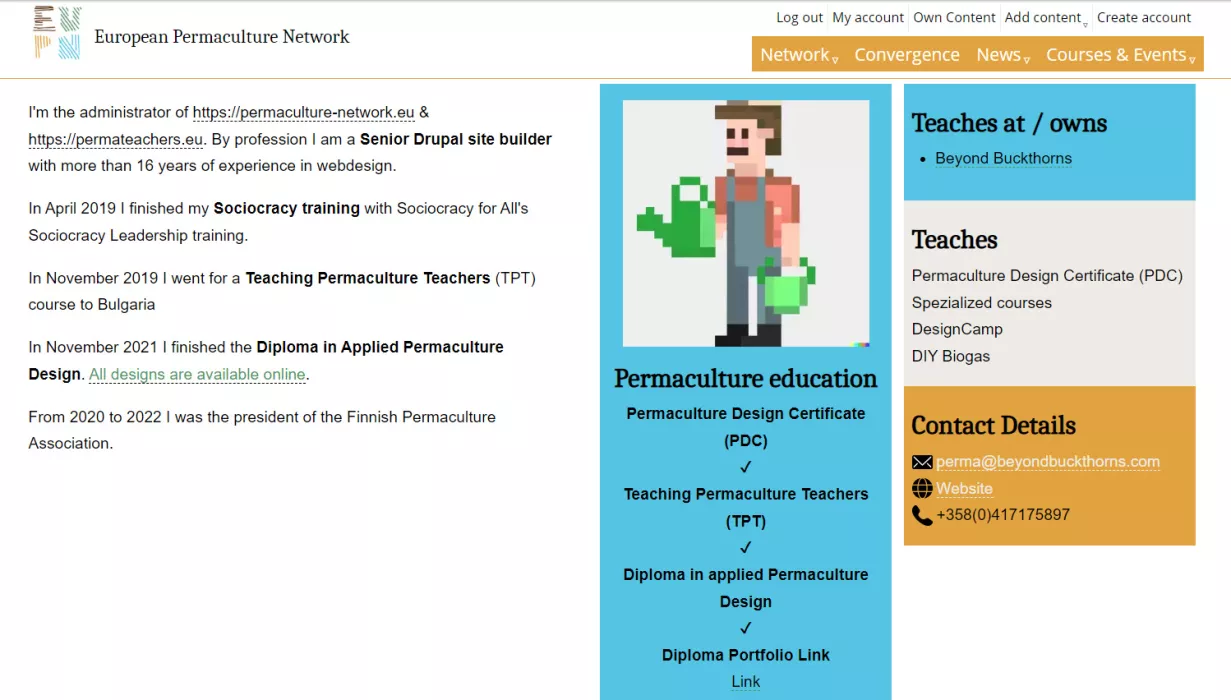Click the bold 'Sociocracy training' text
The image size is (1231, 700).
tap(286, 208)
